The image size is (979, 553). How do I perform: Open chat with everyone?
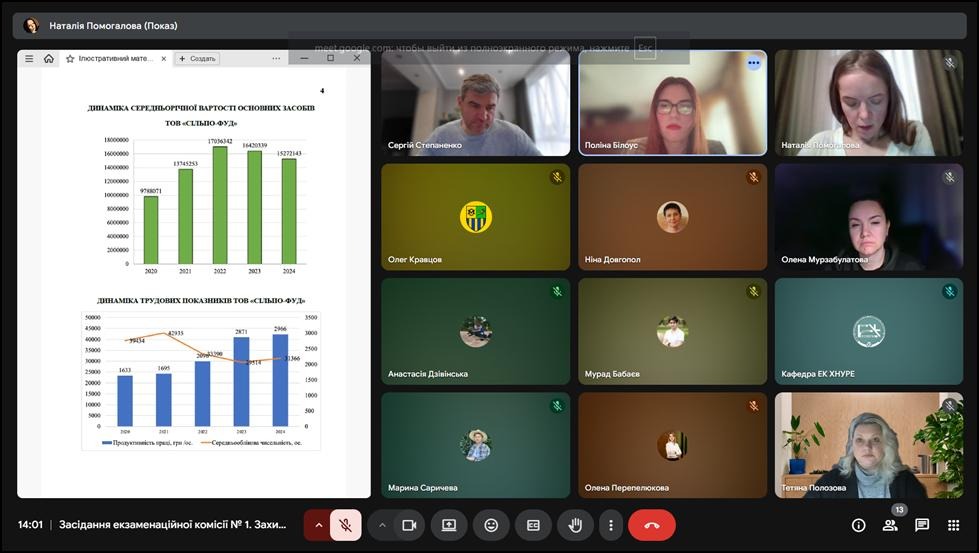[922, 525]
